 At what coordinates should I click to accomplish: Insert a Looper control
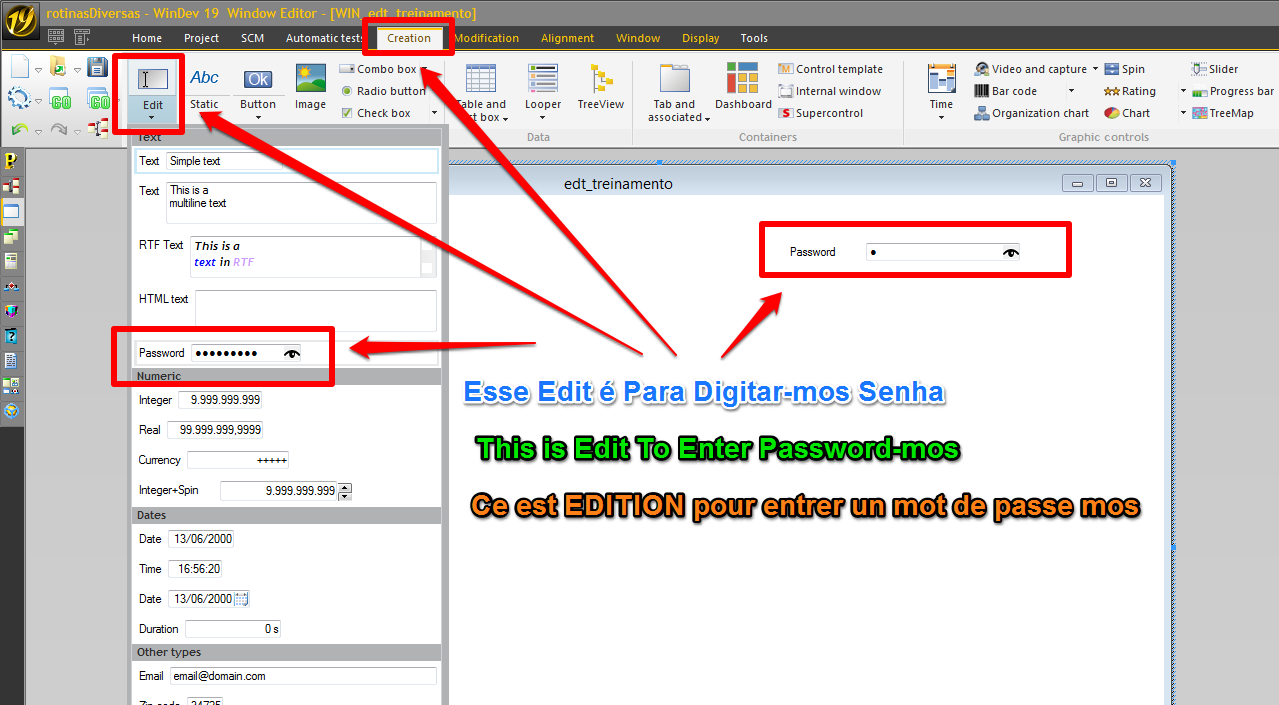[x=543, y=87]
